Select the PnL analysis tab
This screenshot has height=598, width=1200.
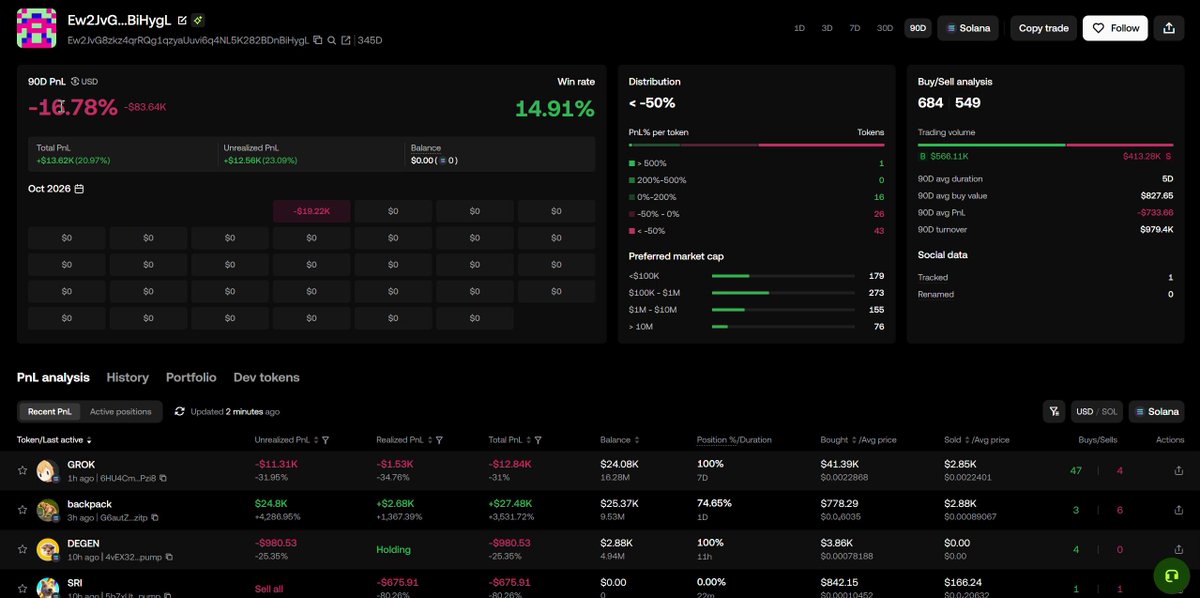click(53, 377)
